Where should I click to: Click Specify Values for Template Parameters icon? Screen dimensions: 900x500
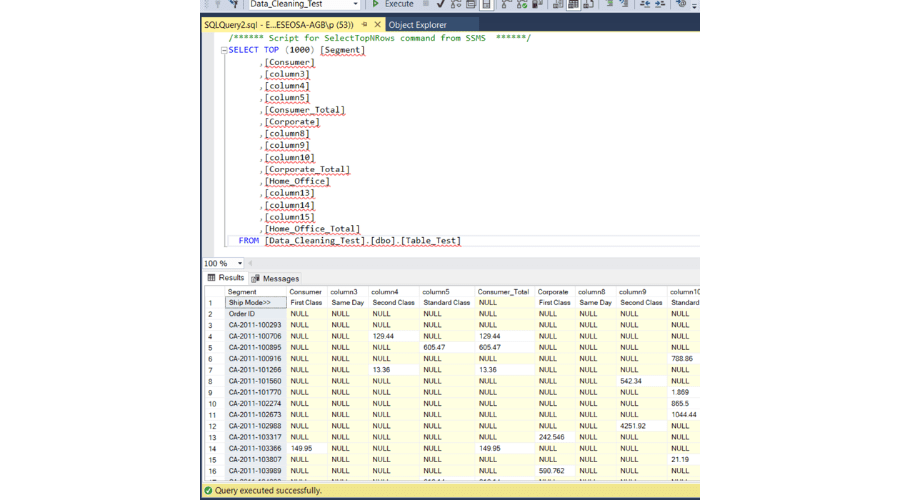pos(681,3)
